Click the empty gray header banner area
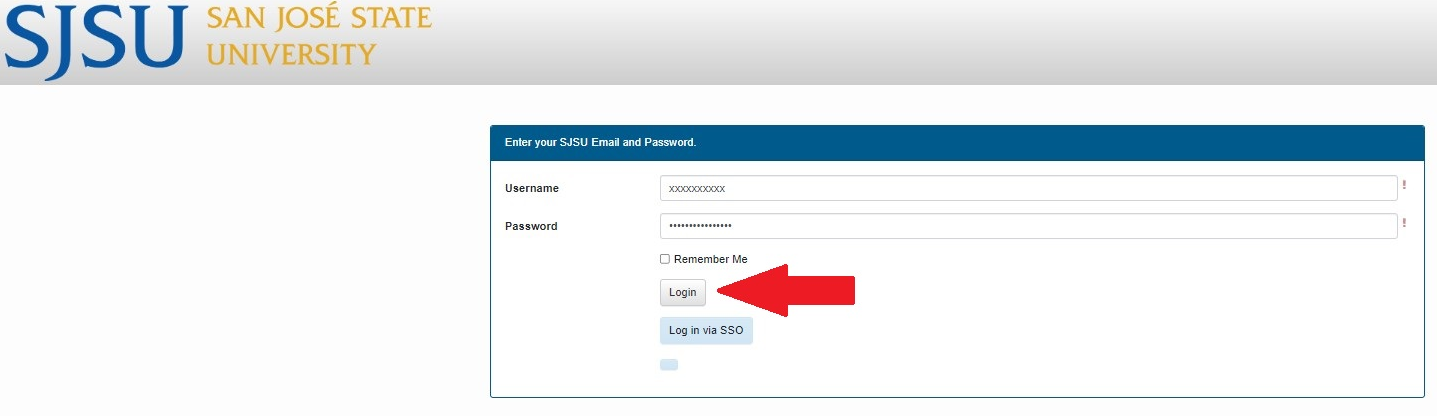The height and width of the screenshot is (416, 1437). coord(900,42)
